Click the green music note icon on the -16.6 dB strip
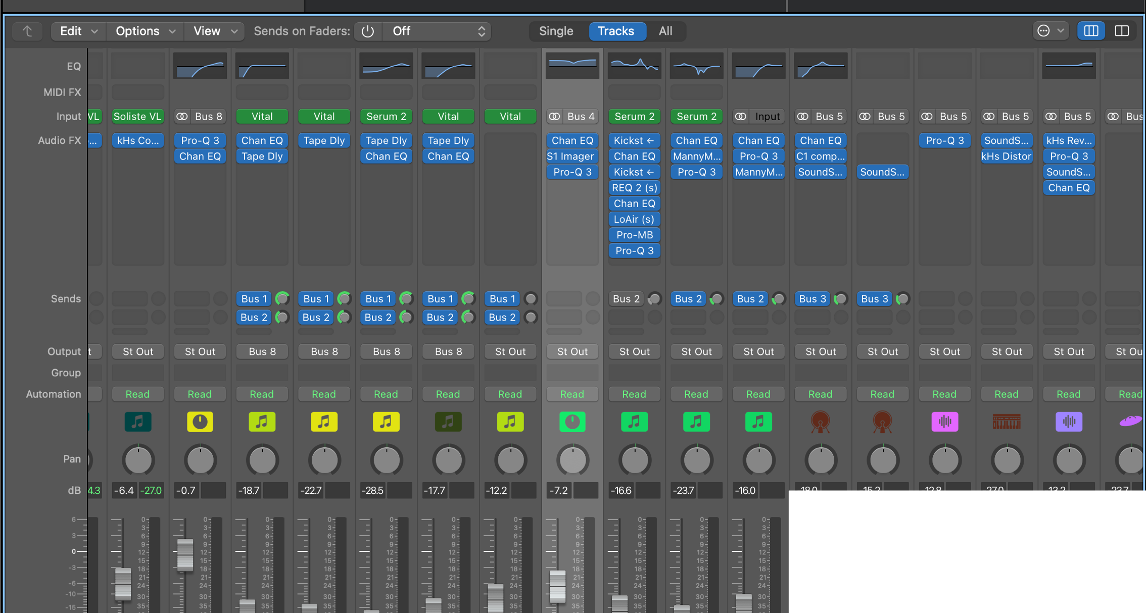 point(634,422)
